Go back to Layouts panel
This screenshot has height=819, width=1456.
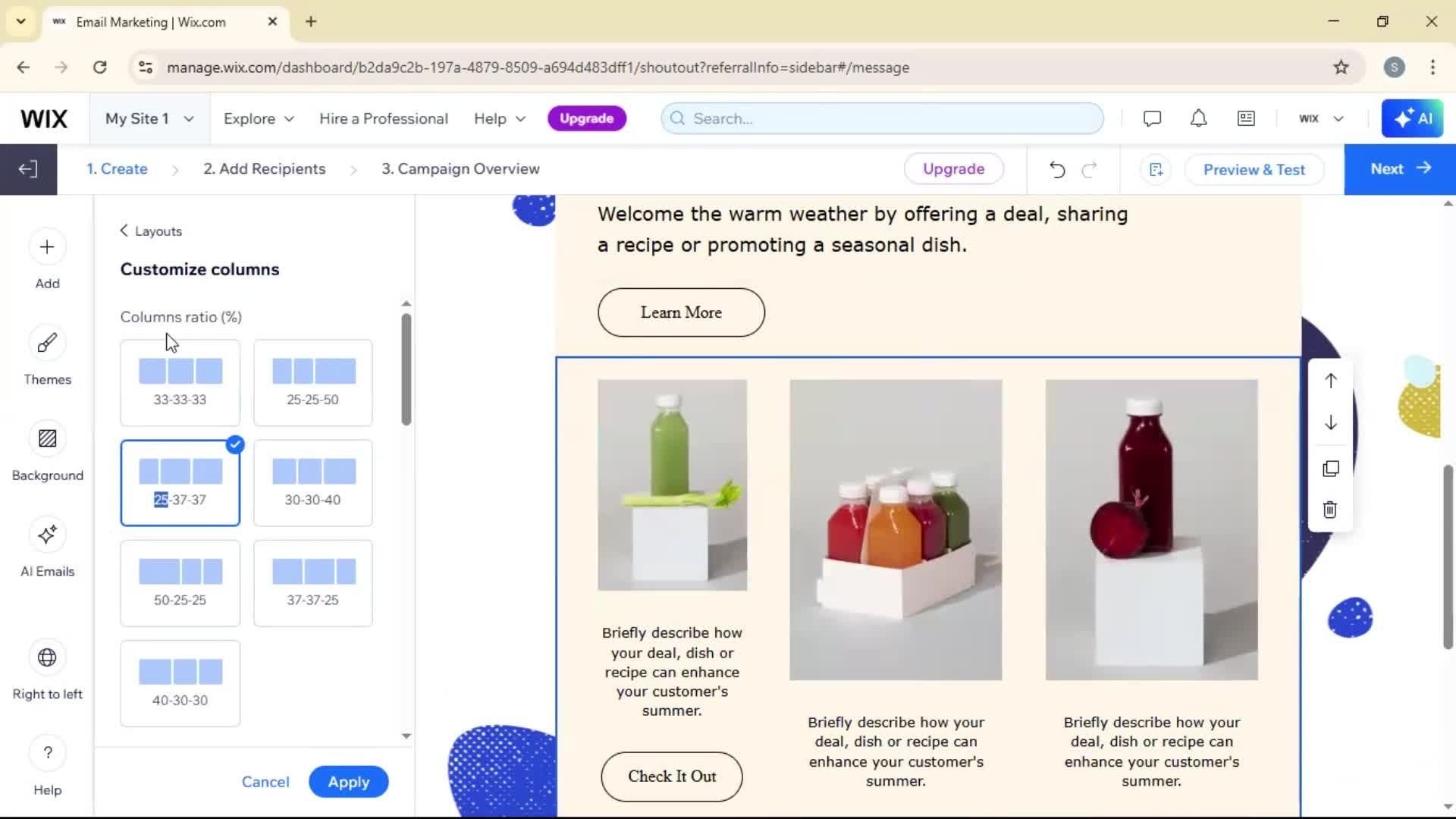coord(151,231)
